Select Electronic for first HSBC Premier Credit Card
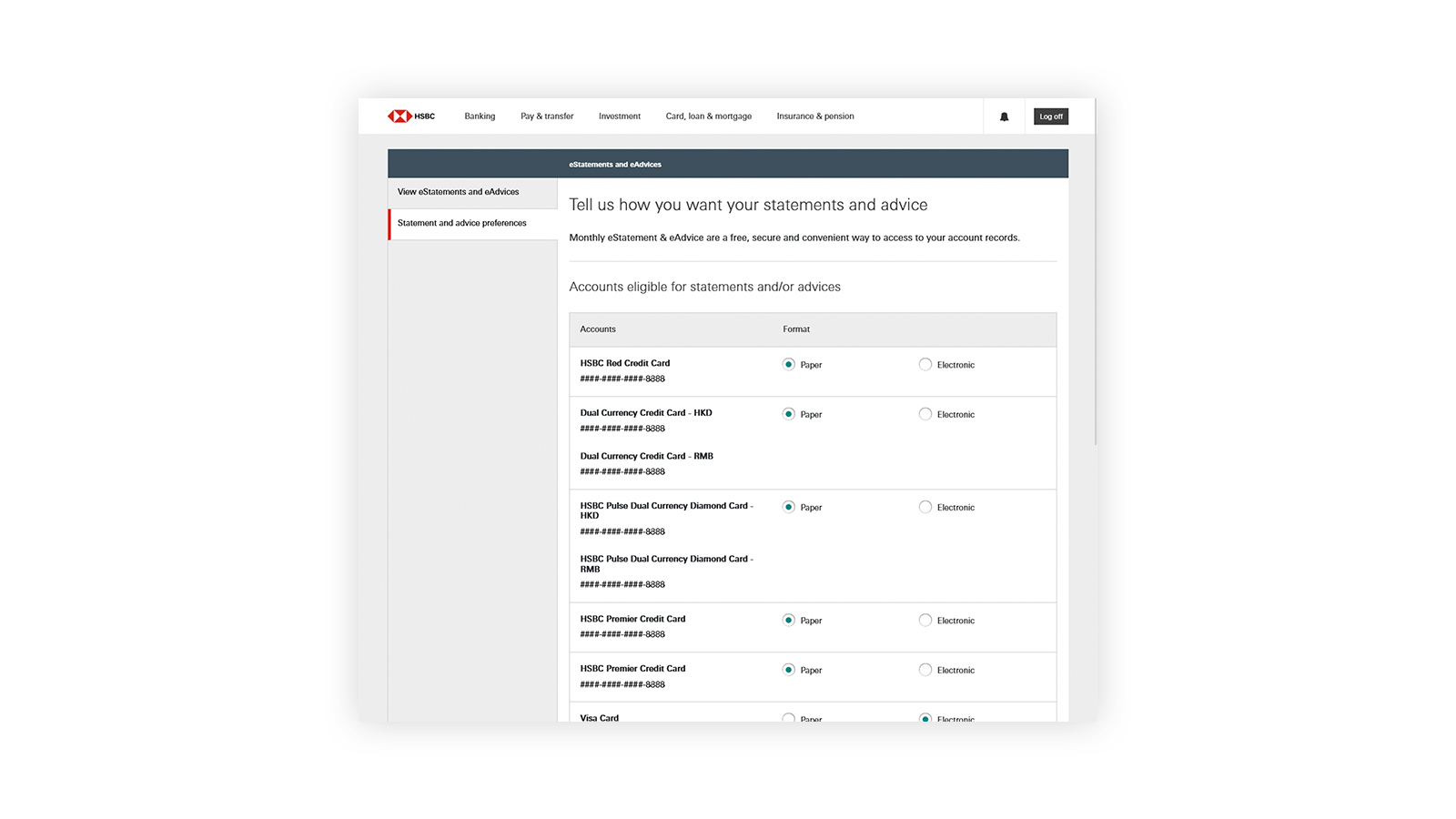 (925, 620)
